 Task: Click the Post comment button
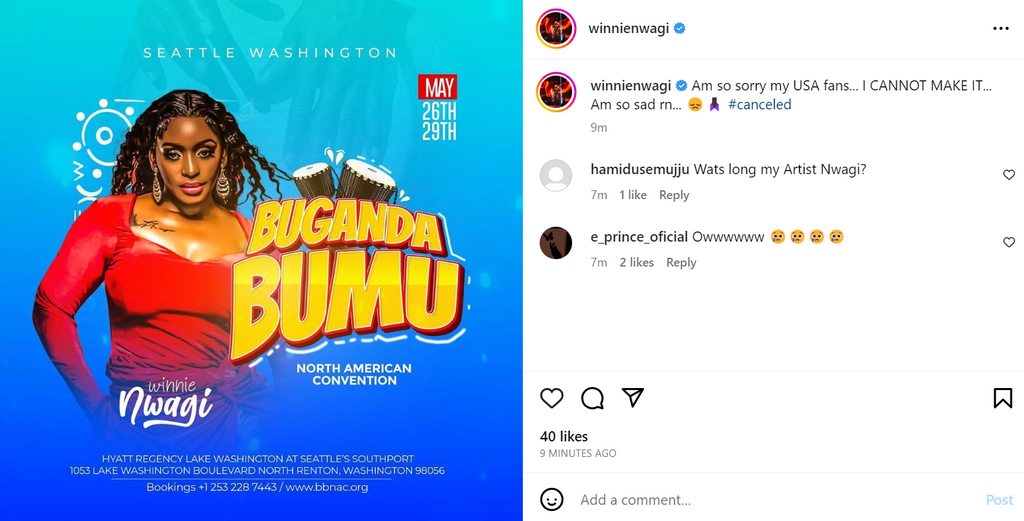pos(999,500)
